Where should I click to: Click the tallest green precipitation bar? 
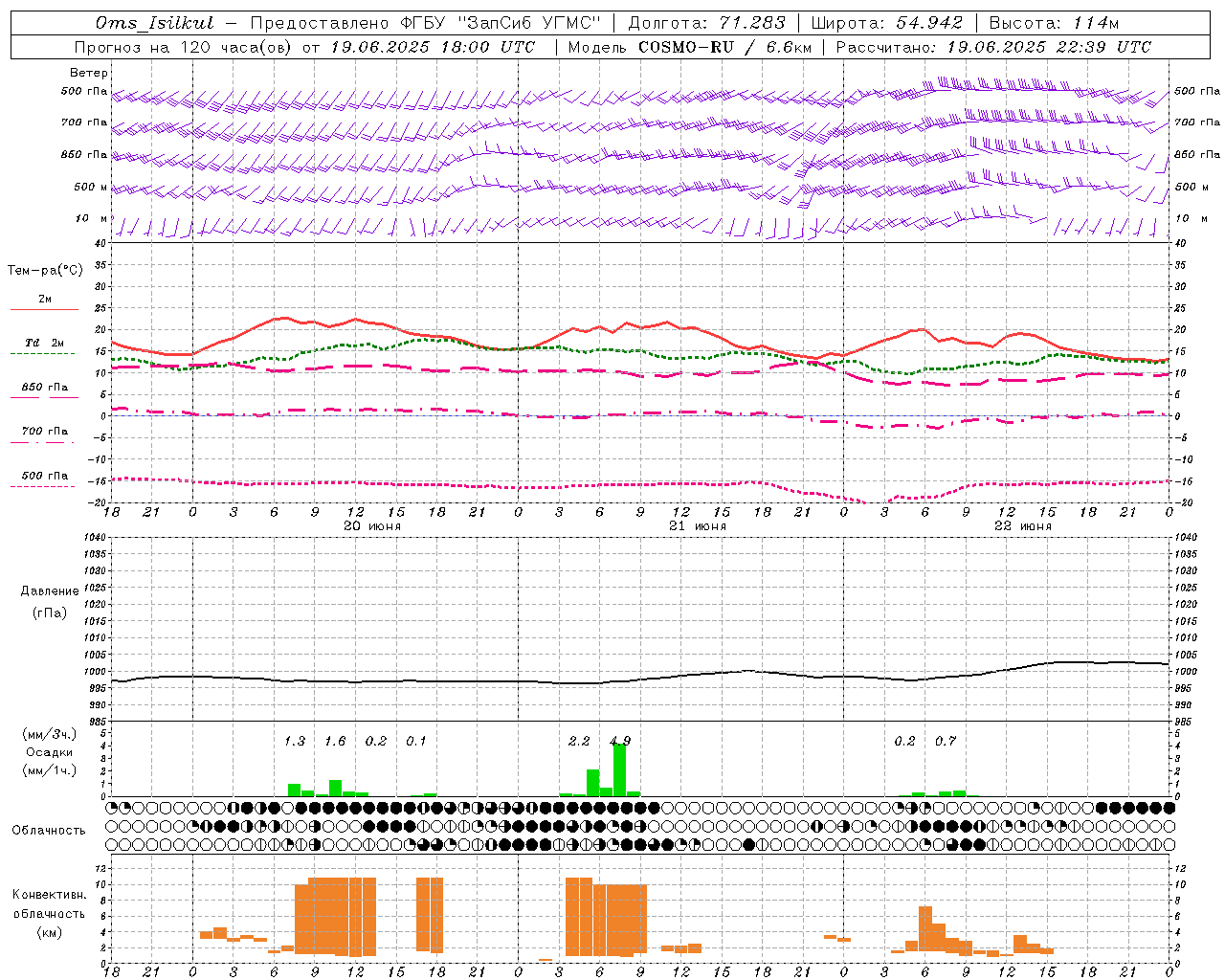[620, 769]
